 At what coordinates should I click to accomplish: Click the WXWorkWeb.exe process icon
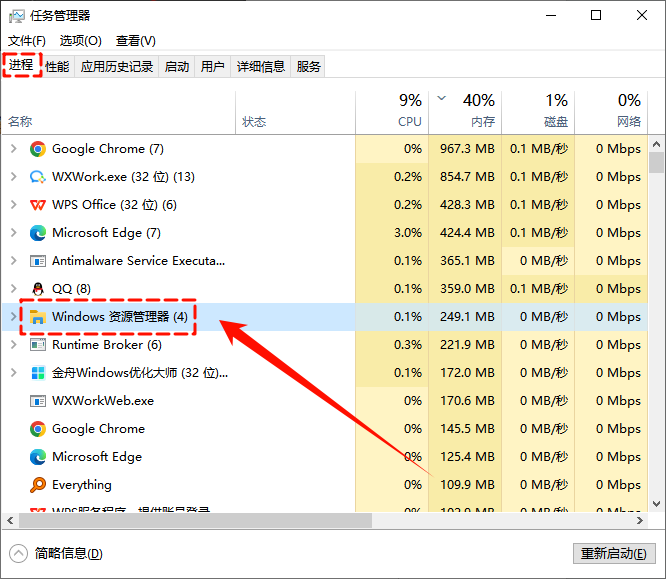[38, 401]
